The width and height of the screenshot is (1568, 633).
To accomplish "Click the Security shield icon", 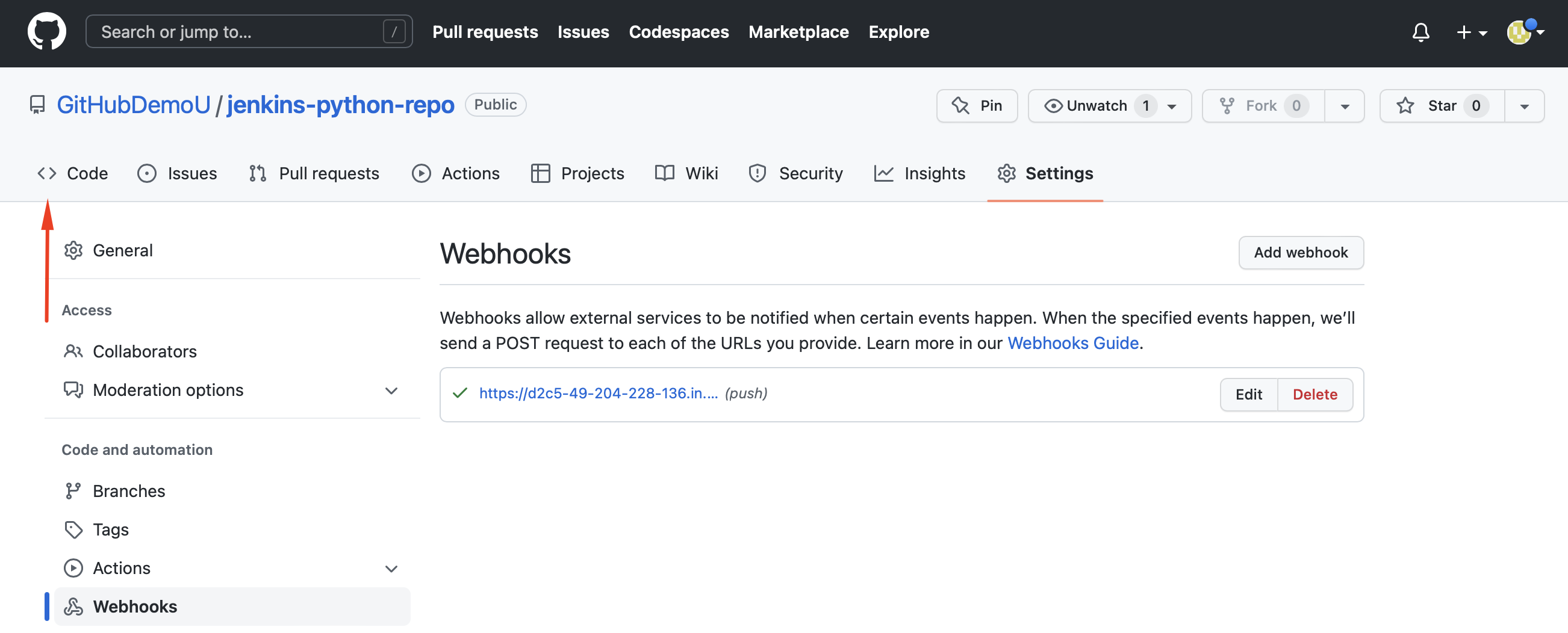I will pyautogui.click(x=758, y=173).
